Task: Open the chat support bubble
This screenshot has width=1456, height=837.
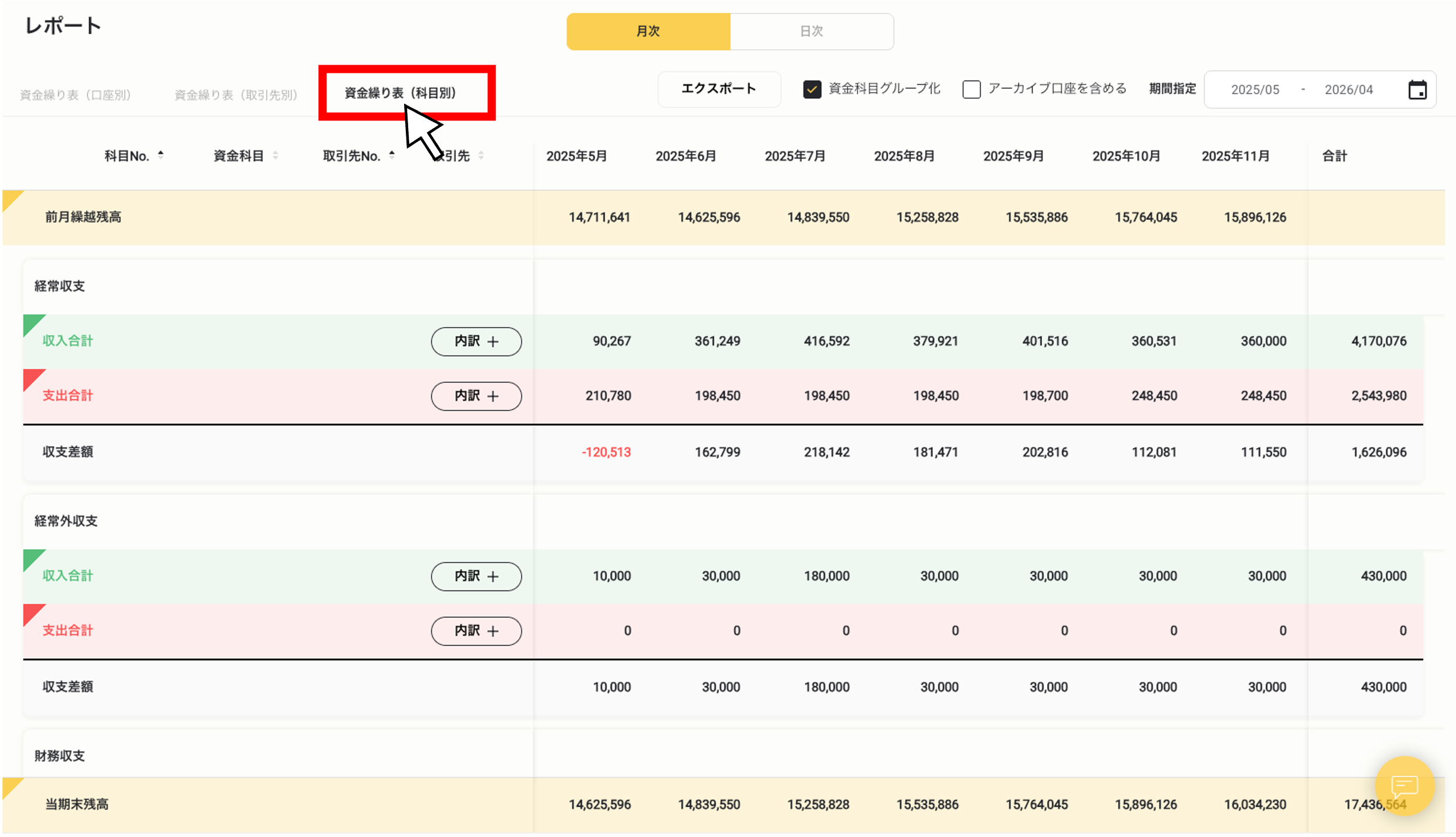Action: click(x=1404, y=785)
